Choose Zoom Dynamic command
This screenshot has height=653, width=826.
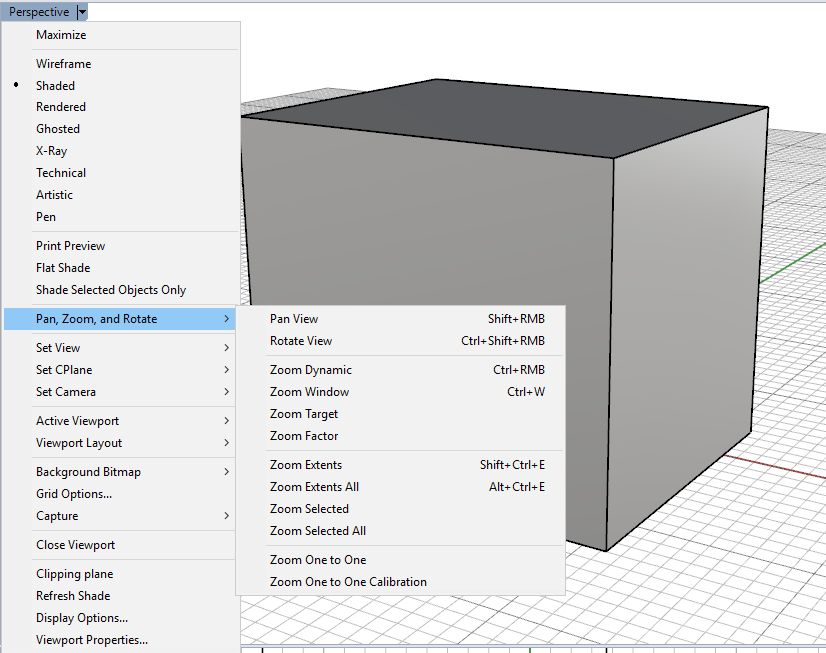tap(400, 370)
